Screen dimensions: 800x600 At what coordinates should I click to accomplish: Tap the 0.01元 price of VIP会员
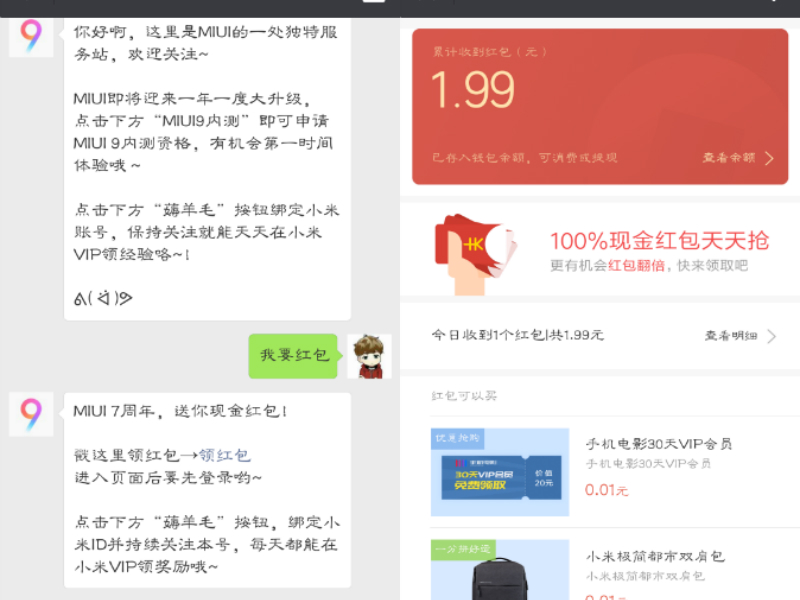[x=607, y=490]
